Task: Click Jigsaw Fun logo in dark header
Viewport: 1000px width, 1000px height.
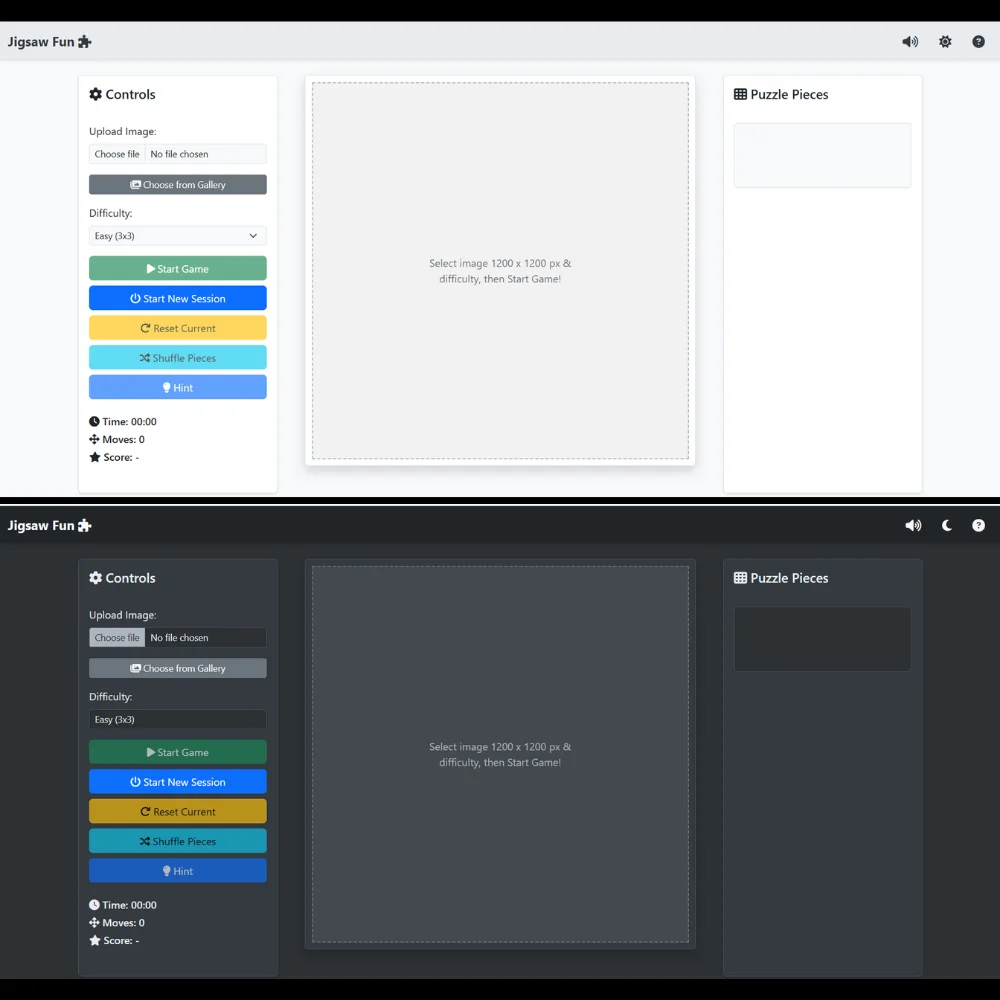Action: click(50, 525)
